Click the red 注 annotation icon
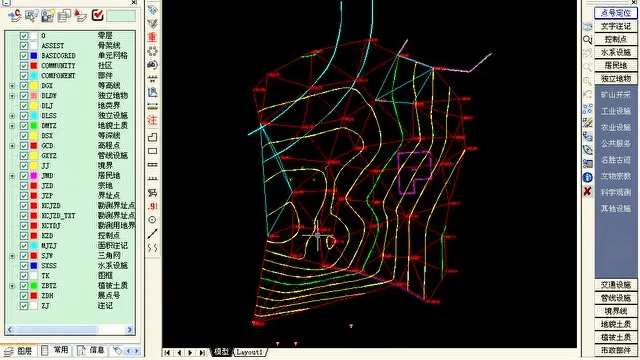Image resolution: width=640 pixels, height=360 pixels. [x=152, y=120]
